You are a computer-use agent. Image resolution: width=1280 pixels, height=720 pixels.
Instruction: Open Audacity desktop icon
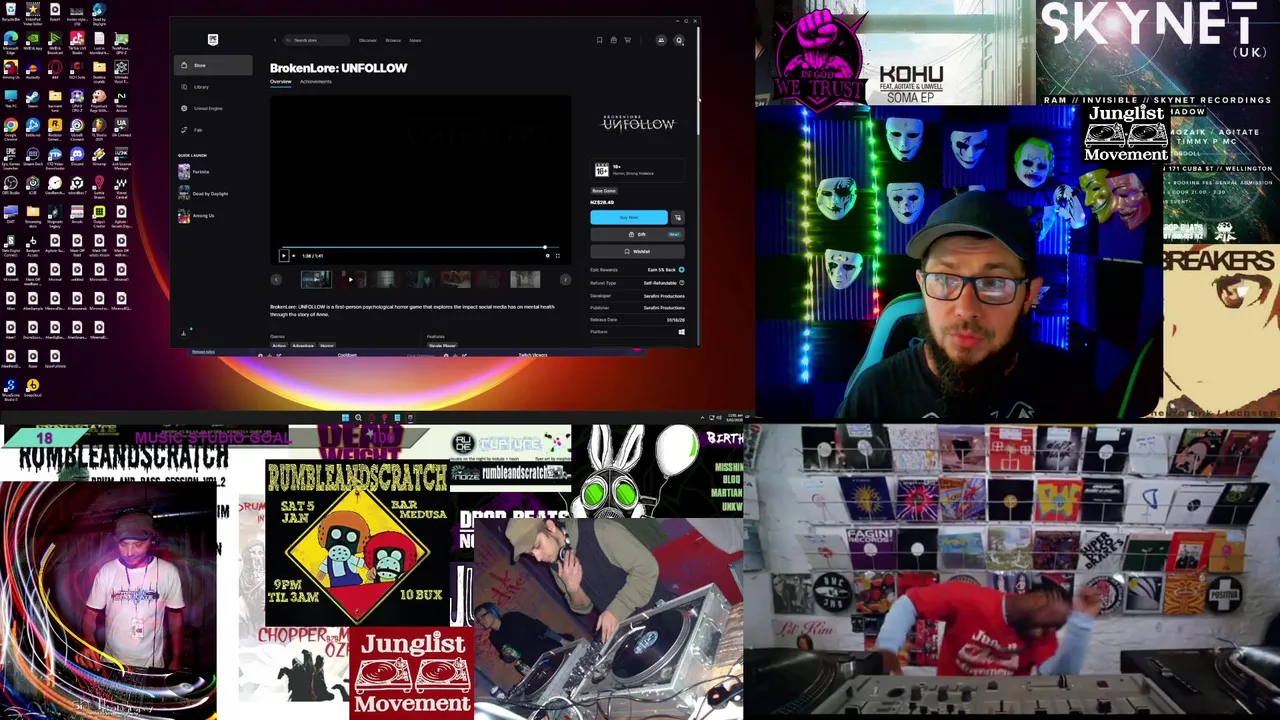tap(32, 70)
